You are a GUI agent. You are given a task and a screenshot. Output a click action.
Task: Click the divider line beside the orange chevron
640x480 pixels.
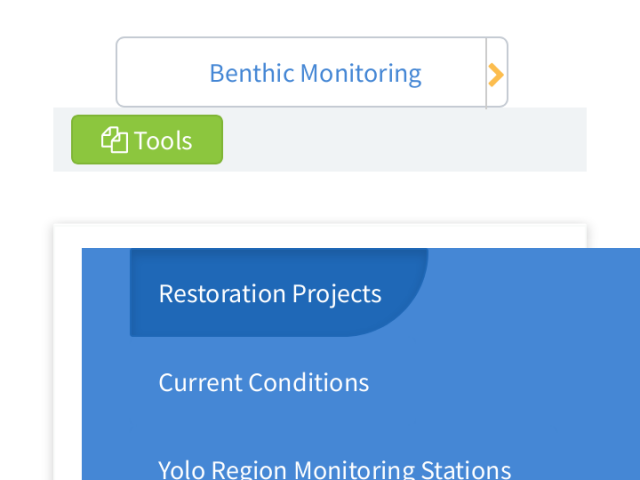486,73
